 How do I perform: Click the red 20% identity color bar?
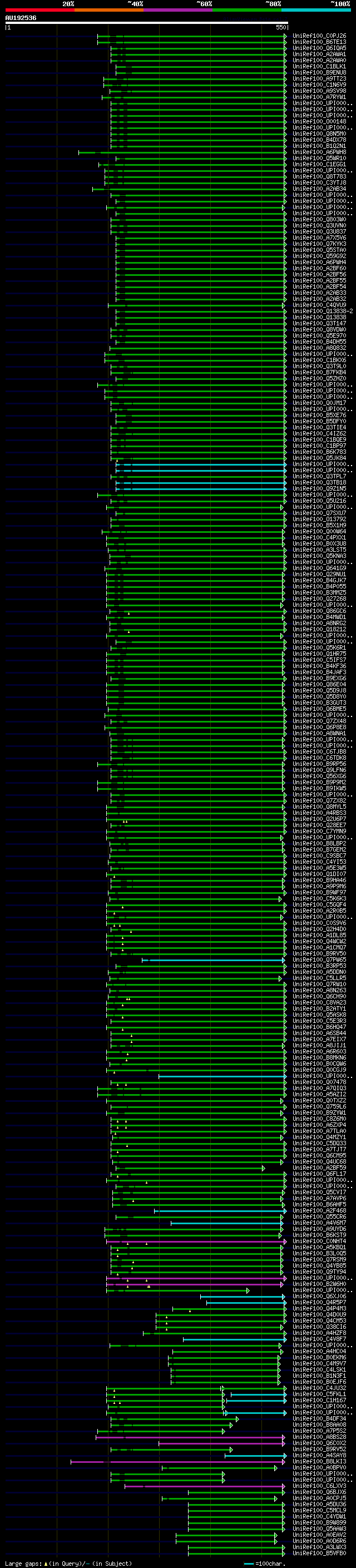(39, 10)
